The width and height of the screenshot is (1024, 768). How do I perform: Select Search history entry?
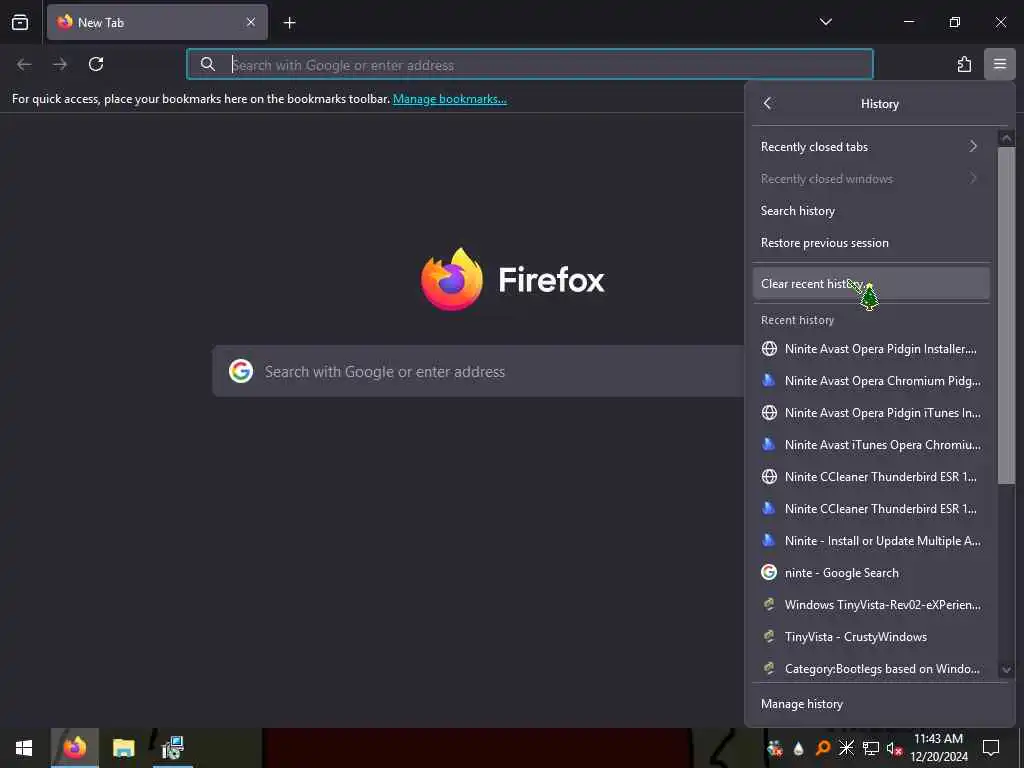871,211
